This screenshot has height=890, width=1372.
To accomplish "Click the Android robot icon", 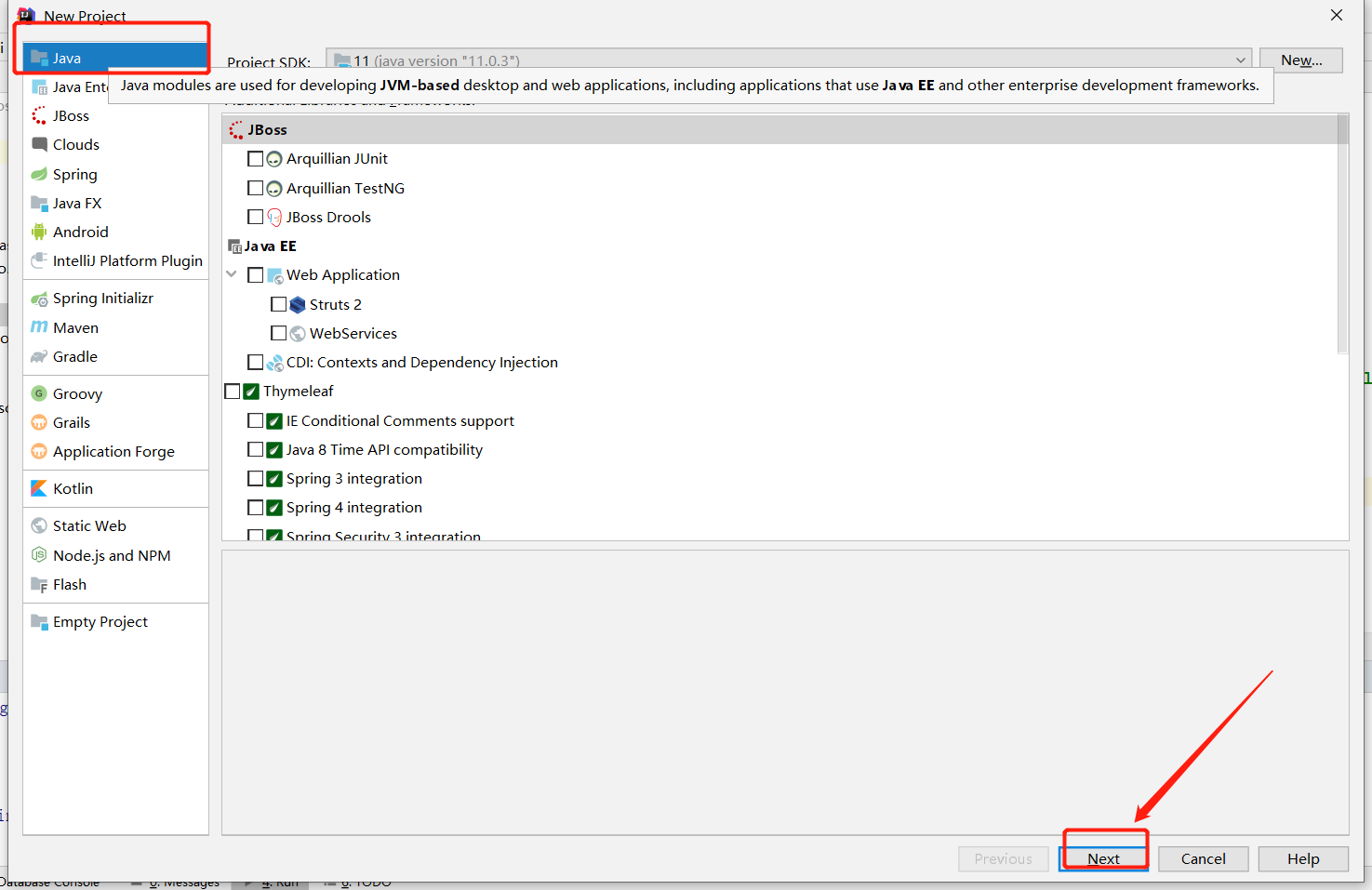I will click(39, 232).
